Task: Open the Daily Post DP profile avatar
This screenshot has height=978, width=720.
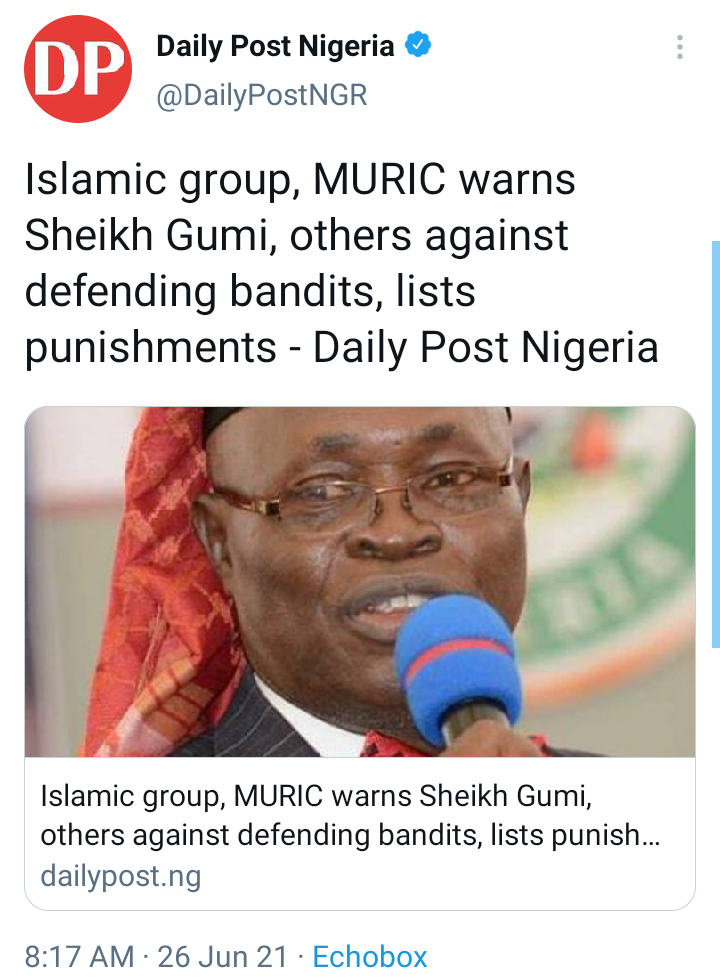Action: click(x=78, y=69)
